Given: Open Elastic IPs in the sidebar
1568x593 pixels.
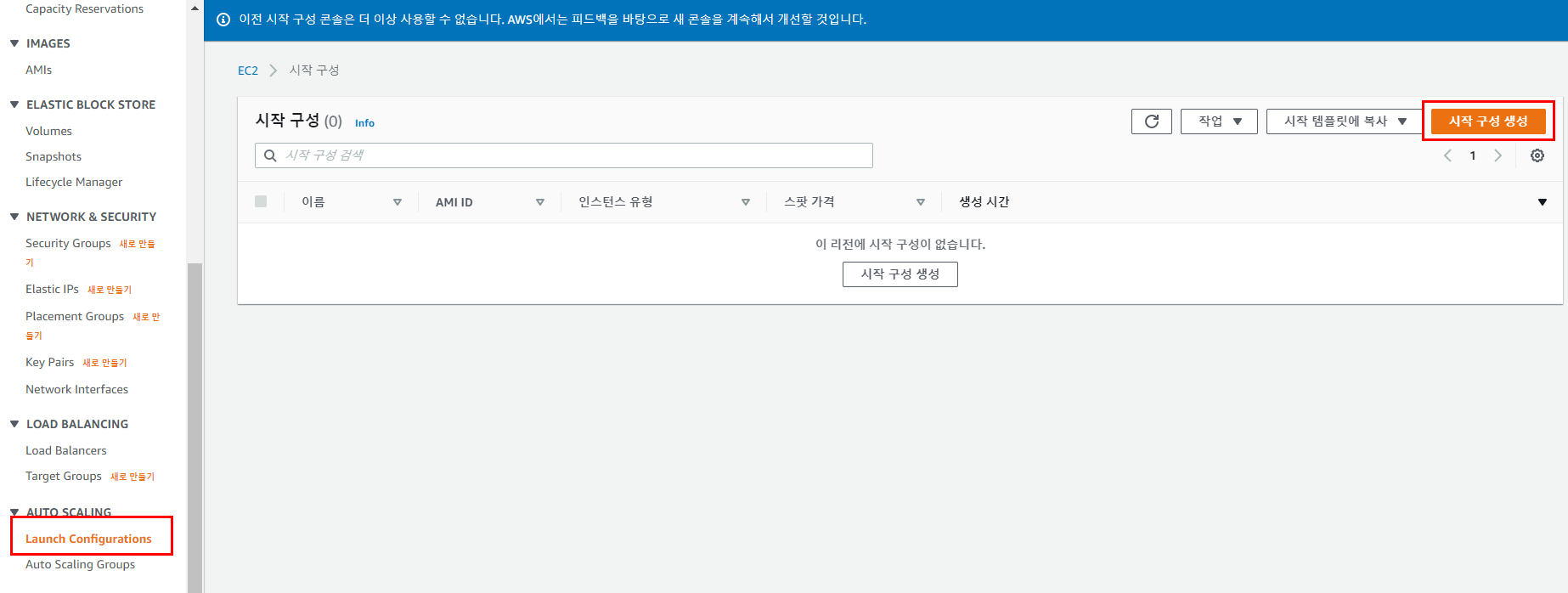Looking at the screenshot, I should 52,289.
